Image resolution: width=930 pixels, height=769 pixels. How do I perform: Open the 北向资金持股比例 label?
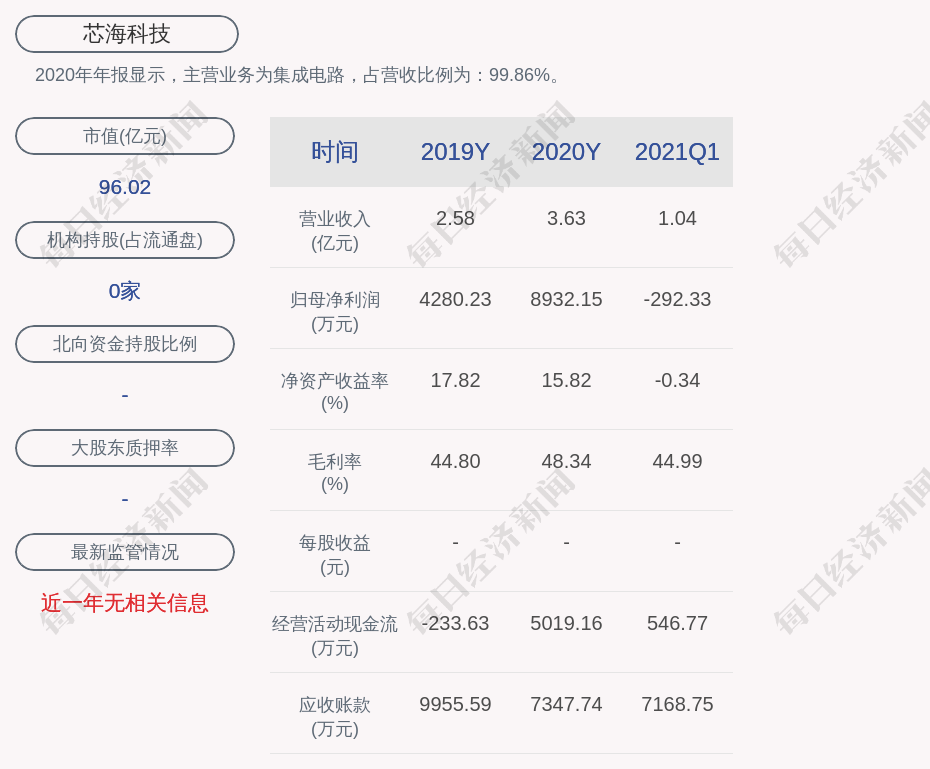point(125,344)
